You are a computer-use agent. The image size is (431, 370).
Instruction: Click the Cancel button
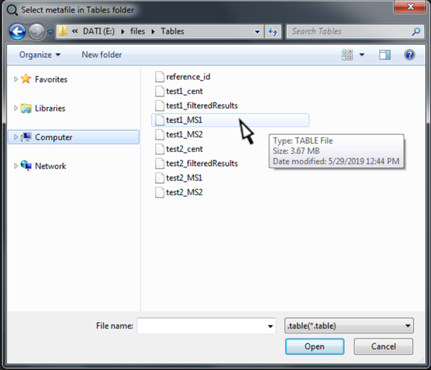pos(383,347)
